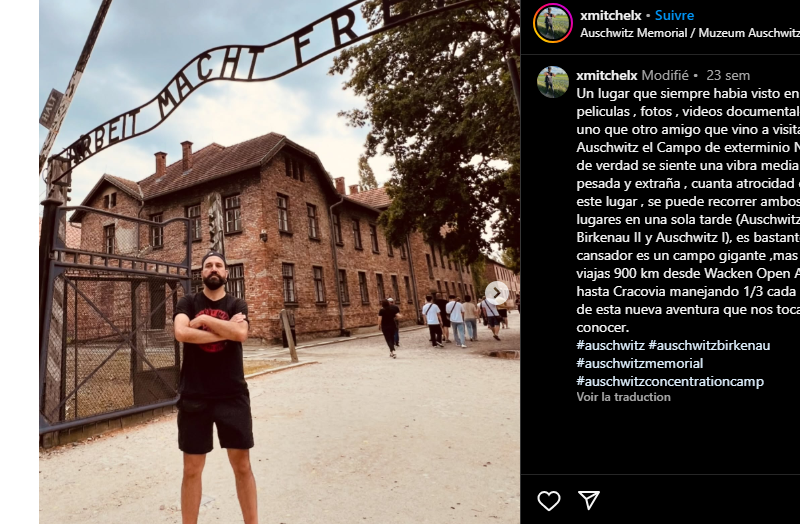Click the Spanish caption text body
The width and height of the screenshot is (800, 524).
(688, 210)
